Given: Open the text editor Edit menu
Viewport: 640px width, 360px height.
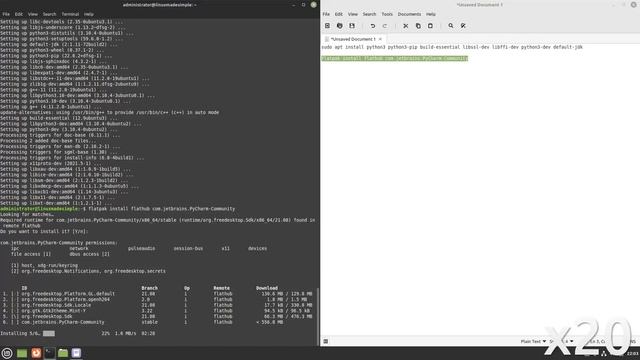Looking at the screenshot, I should pyautogui.click(x=339, y=14).
